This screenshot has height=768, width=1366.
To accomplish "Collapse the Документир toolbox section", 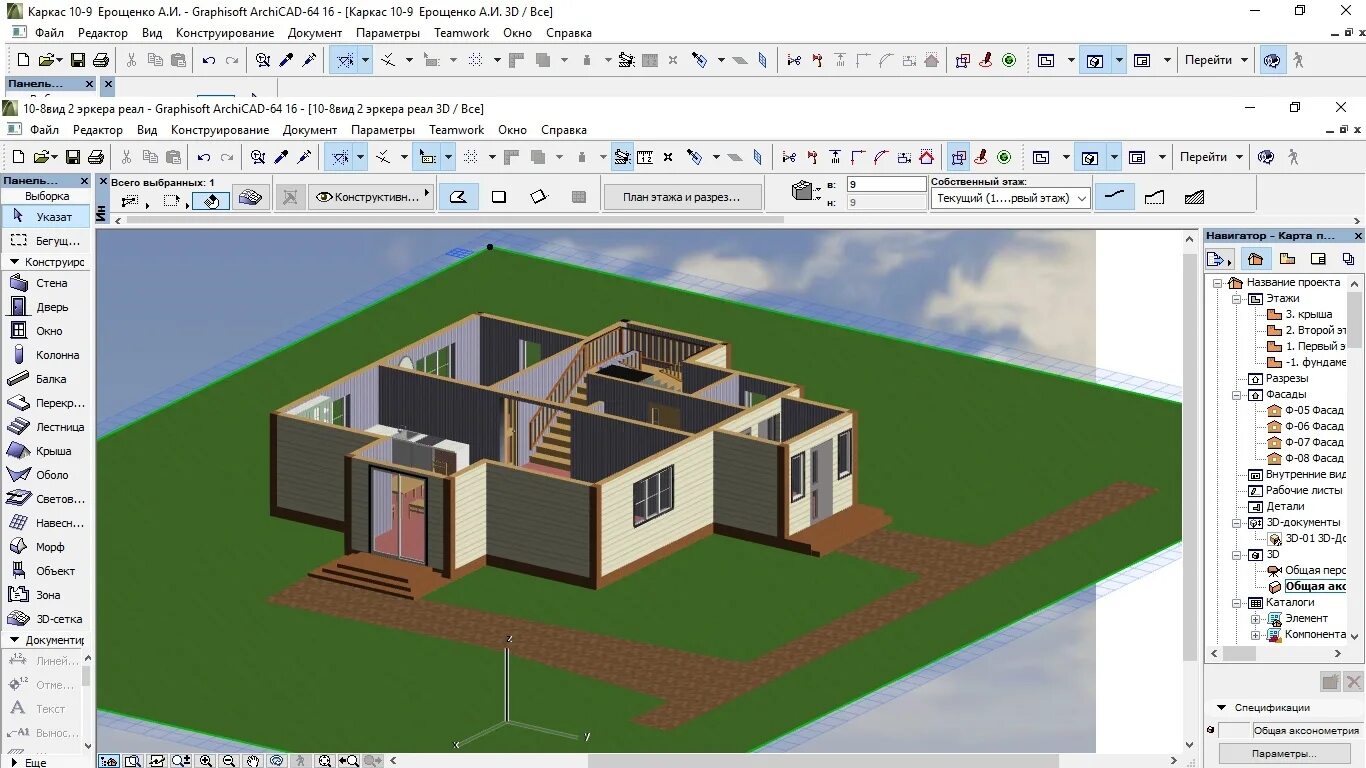I will click(x=15, y=640).
